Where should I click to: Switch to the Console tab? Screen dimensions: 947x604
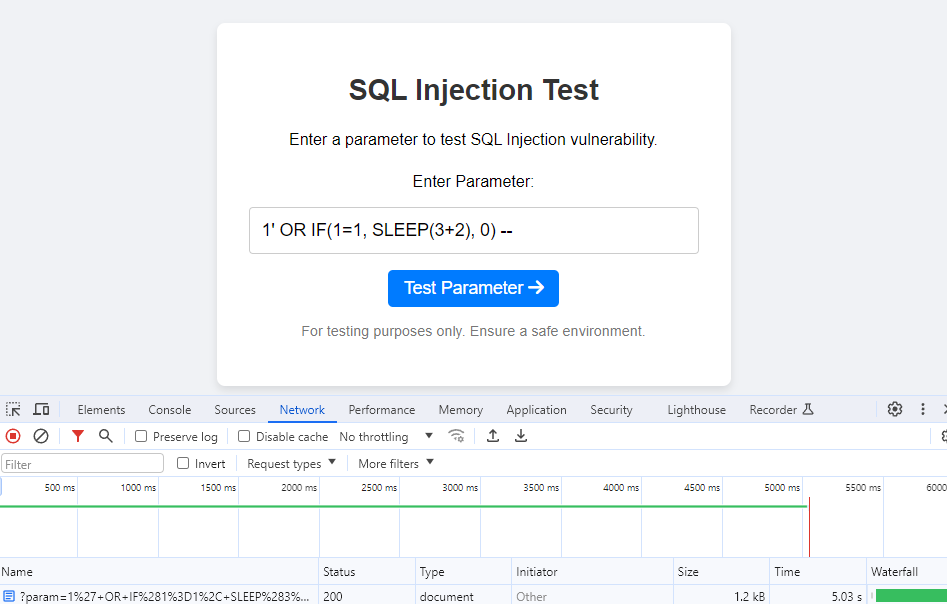pos(170,410)
